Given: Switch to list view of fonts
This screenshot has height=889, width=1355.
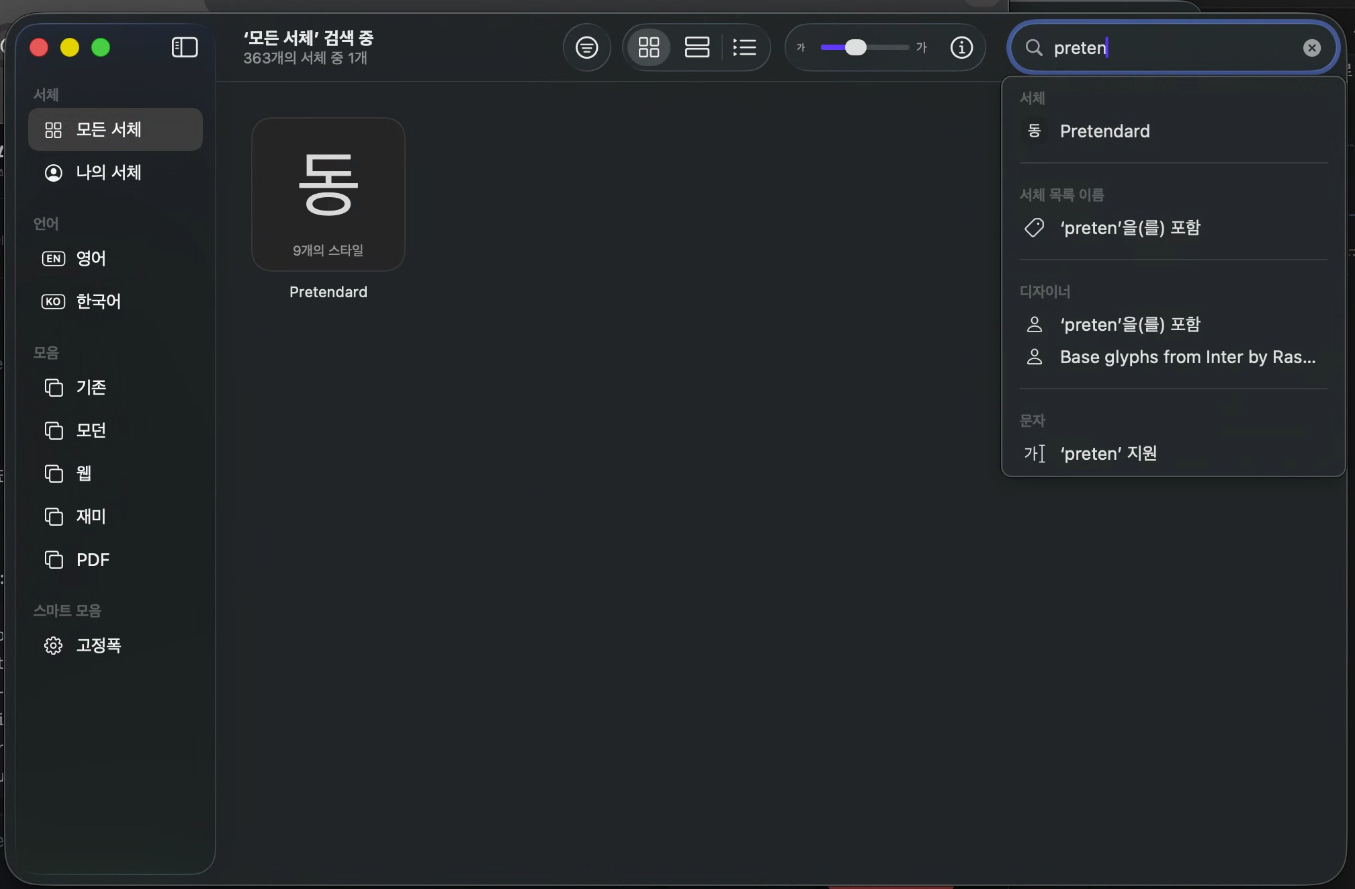Looking at the screenshot, I should click(744, 47).
